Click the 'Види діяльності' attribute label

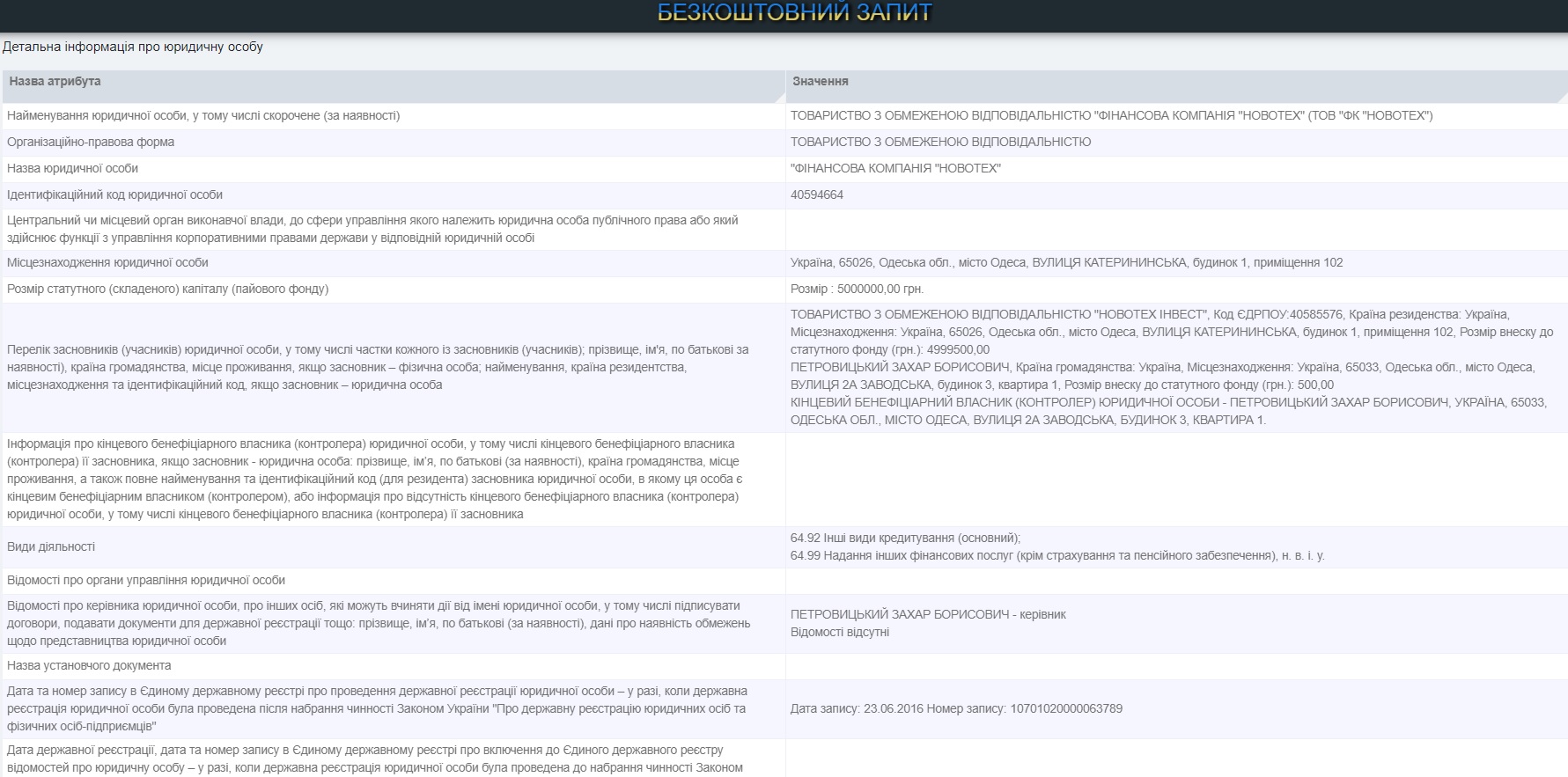click(51, 546)
